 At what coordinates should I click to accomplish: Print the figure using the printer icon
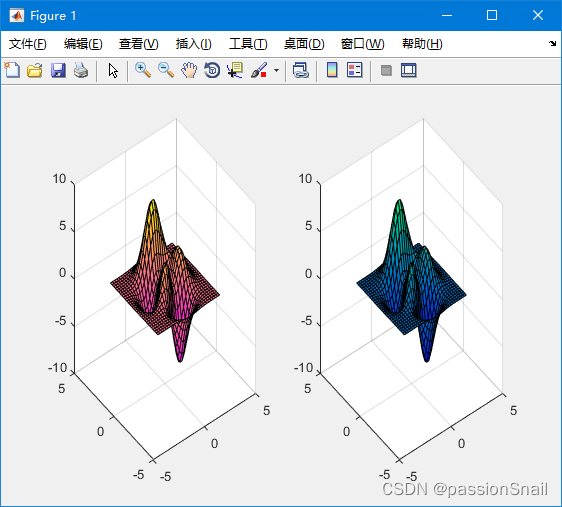click(x=81, y=70)
